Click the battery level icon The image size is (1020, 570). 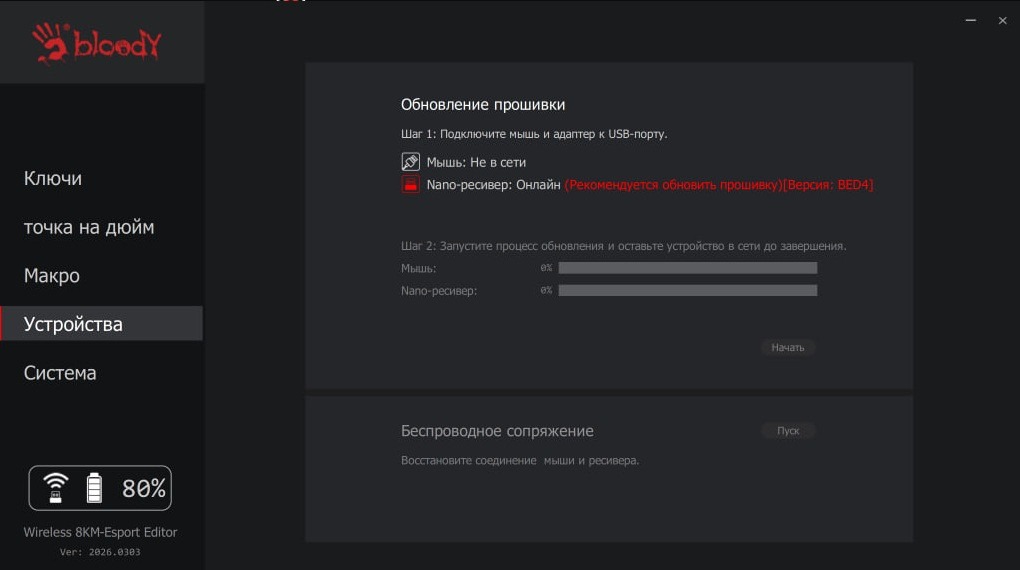coord(94,488)
